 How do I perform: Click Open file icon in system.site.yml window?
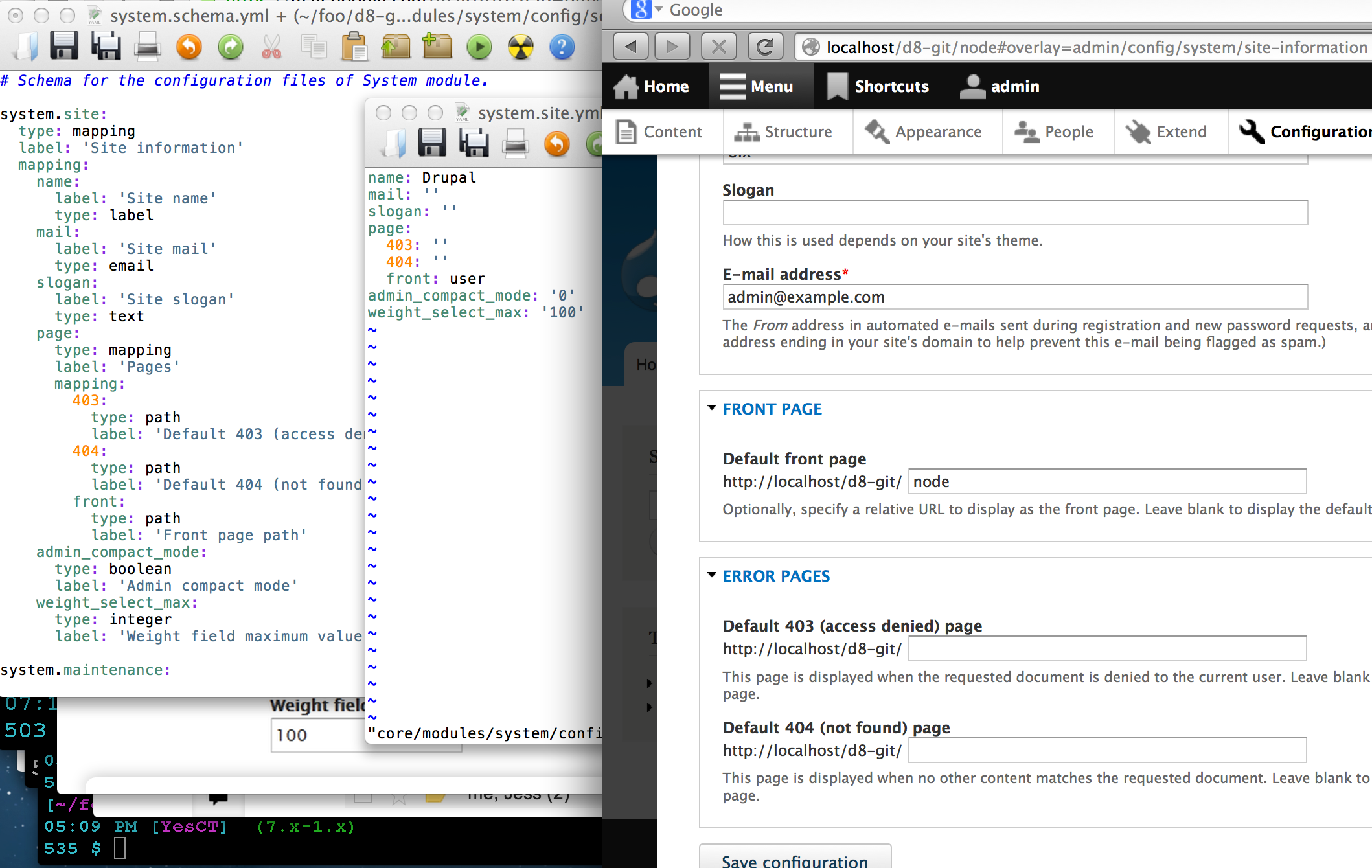[x=394, y=143]
